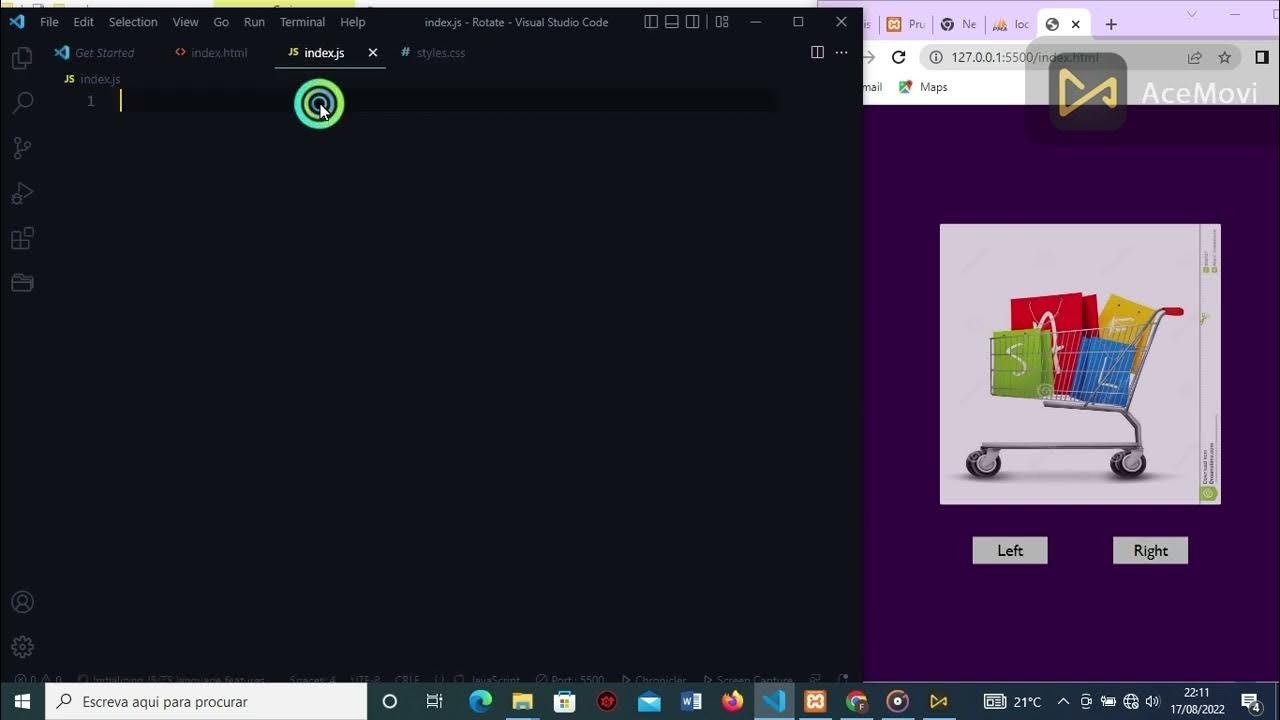Switch to the 'Pru' XAMPP Chrome tab
This screenshot has width=1280, height=720.
[905, 24]
